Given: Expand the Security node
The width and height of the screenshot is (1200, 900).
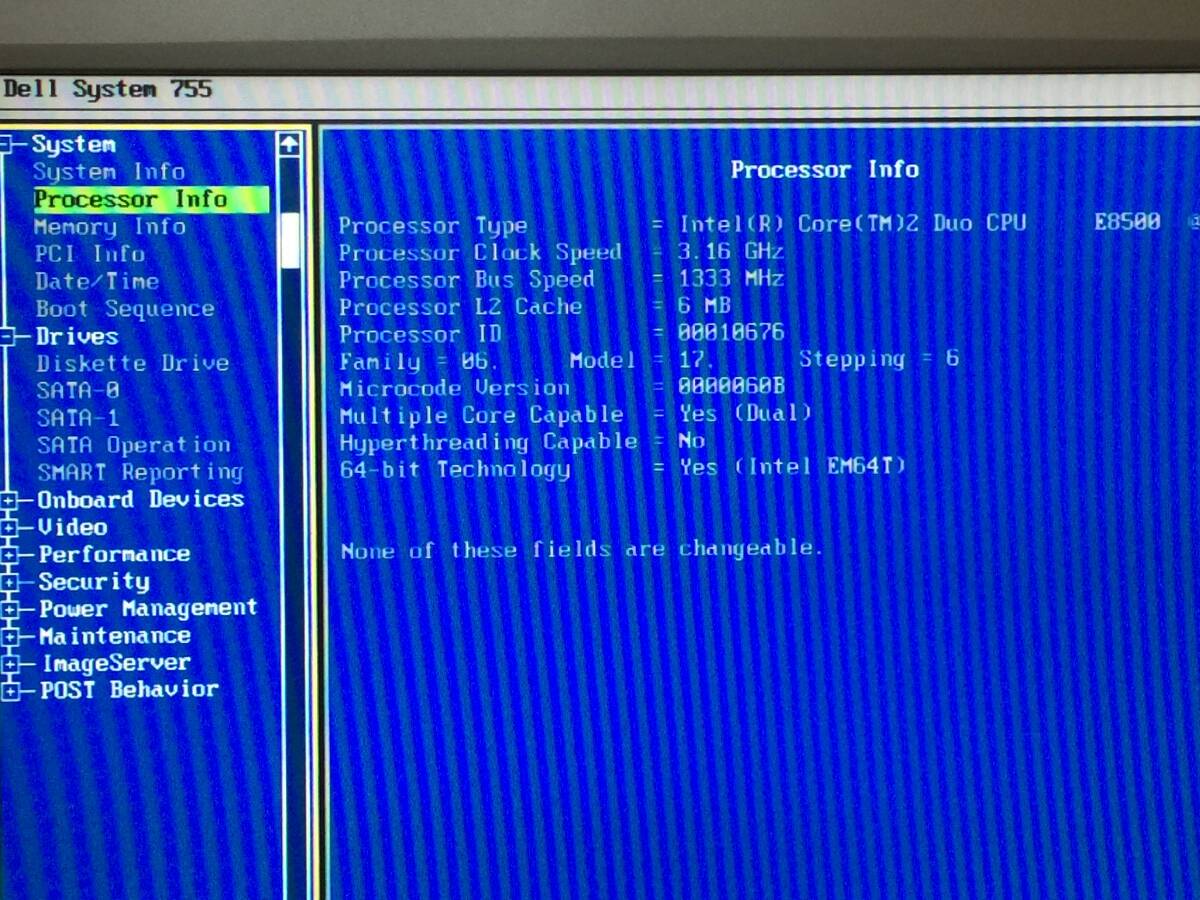Looking at the screenshot, I should click(x=9, y=582).
